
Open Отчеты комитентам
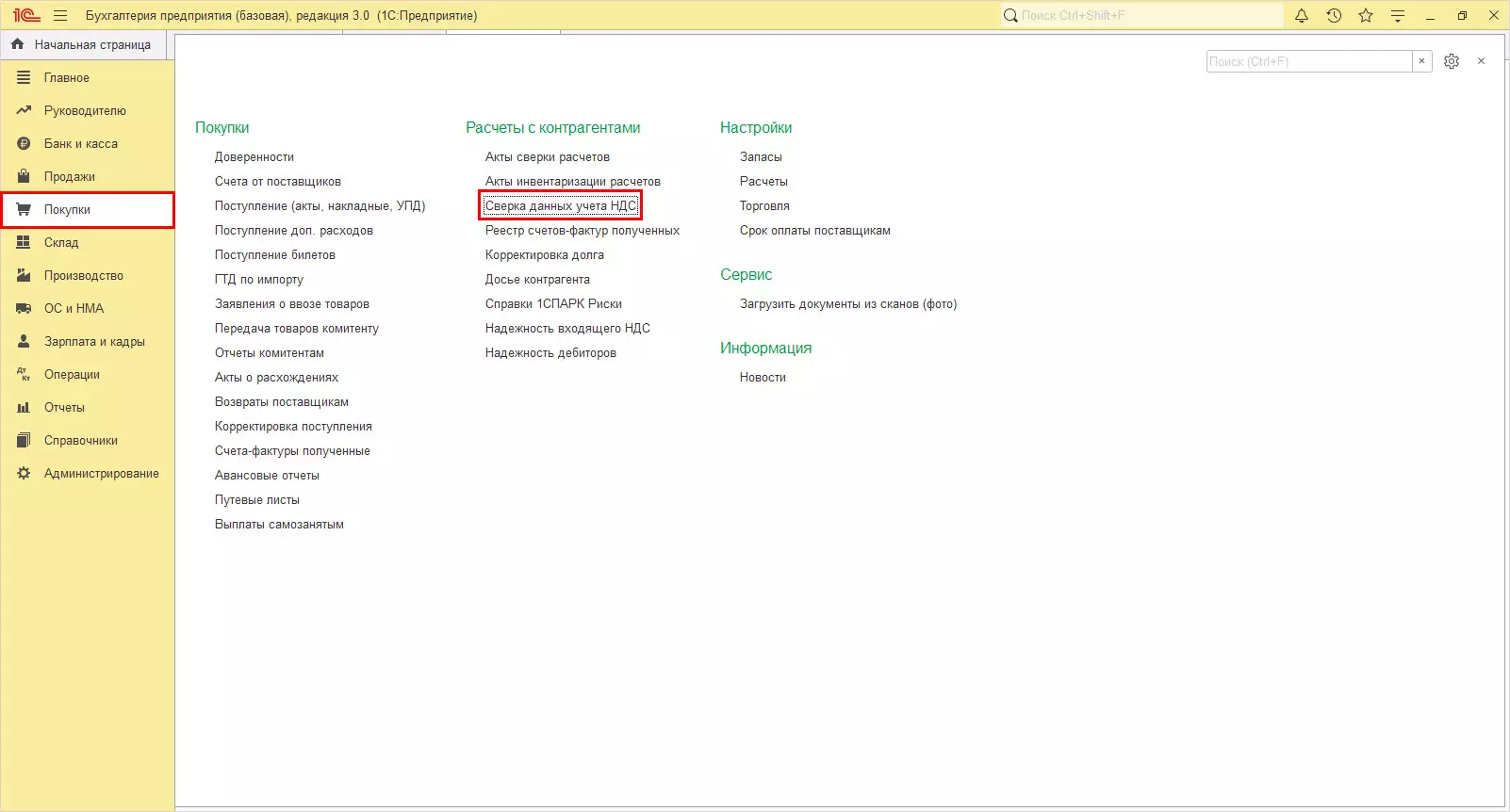pyautogui.click(x=270, y=353)
